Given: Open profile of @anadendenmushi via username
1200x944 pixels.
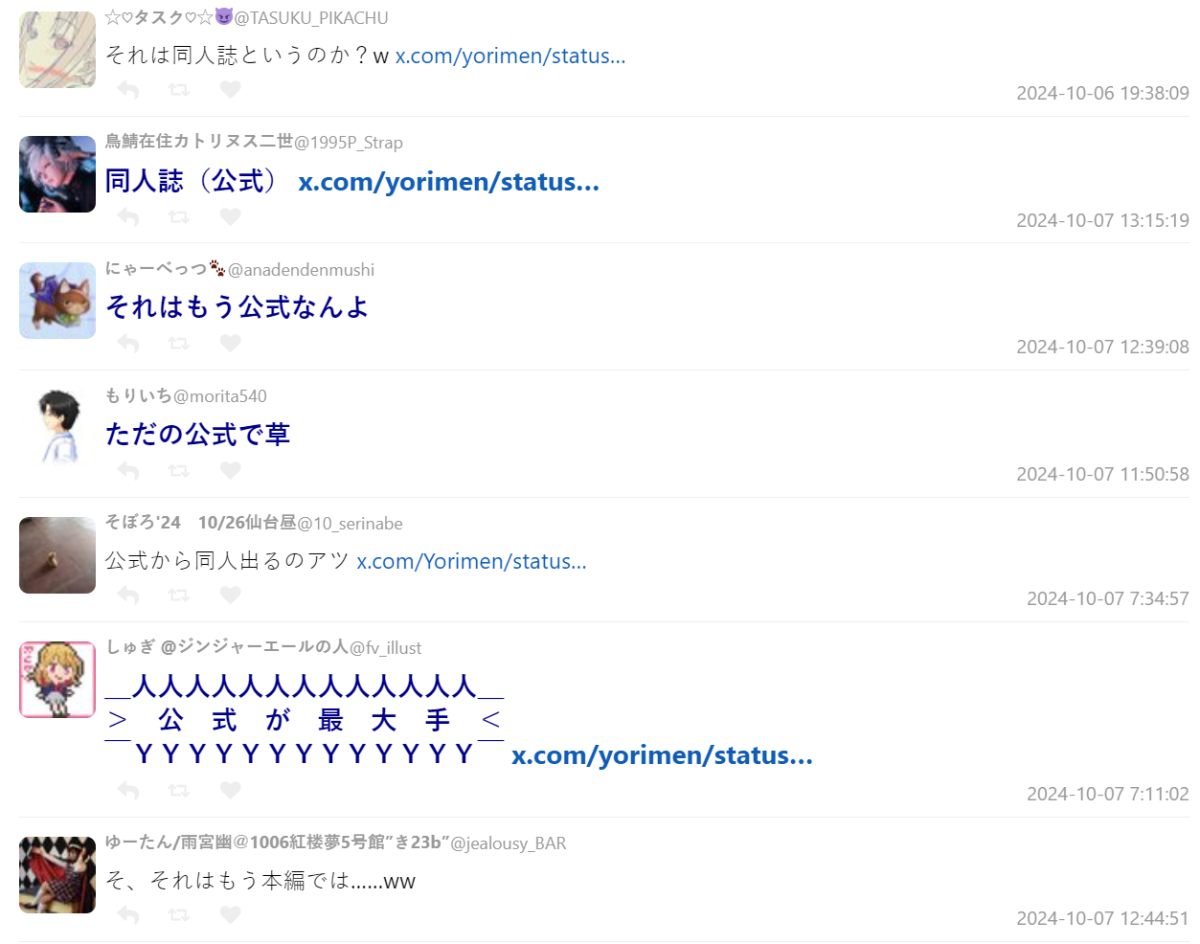Looking at the screenshot, I should (x=301, y=270).
